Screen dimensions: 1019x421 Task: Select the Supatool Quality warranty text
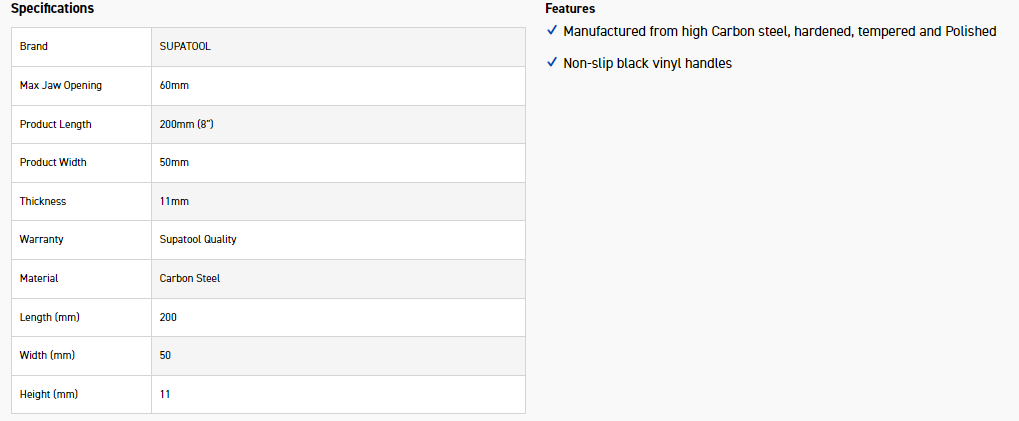tap(198, 240)
